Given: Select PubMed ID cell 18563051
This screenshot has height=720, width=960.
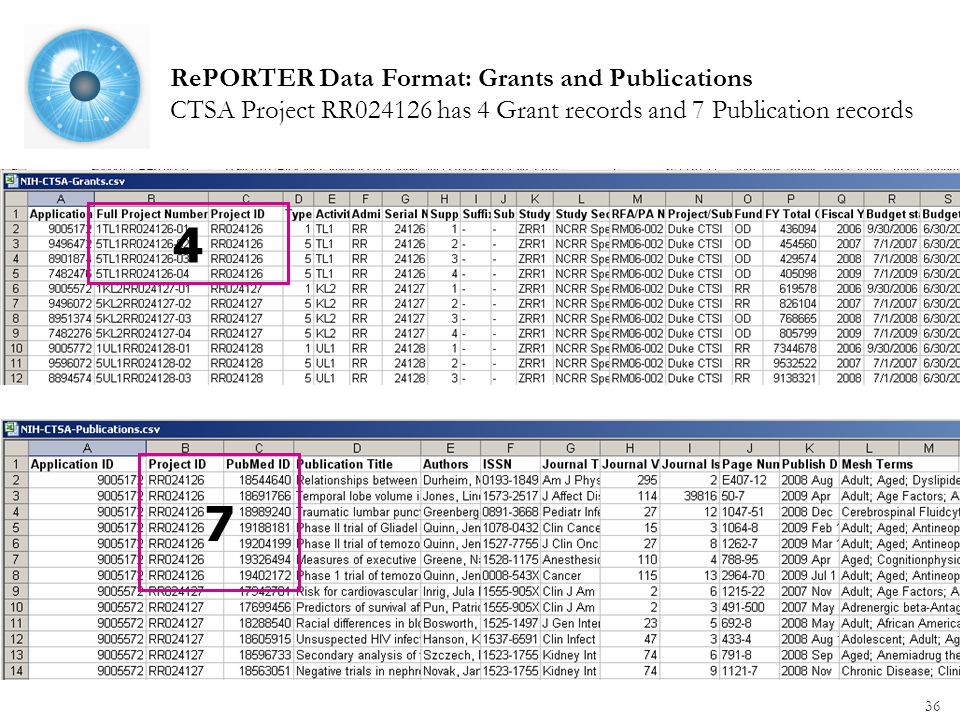Looking at the screenshot, I should 258,671.
